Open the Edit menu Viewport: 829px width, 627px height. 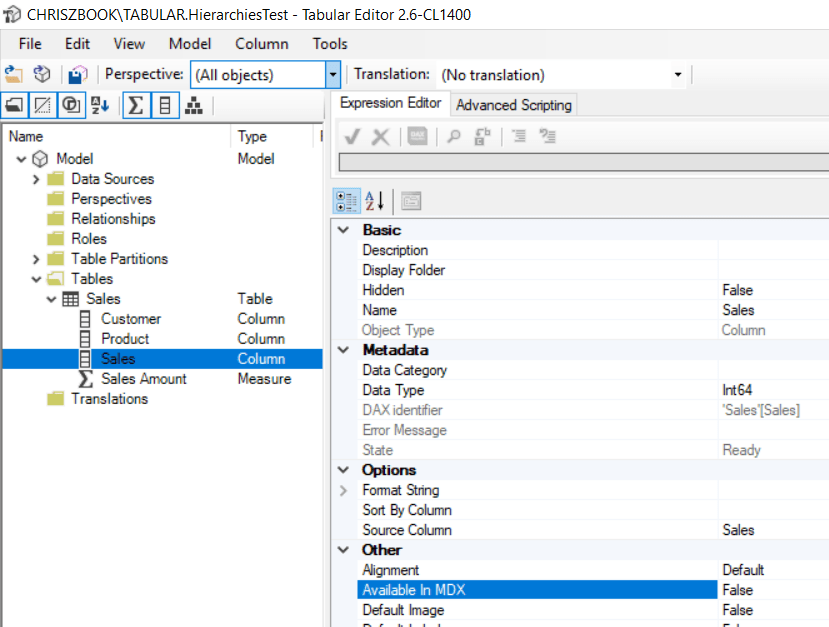coord(77,44)
